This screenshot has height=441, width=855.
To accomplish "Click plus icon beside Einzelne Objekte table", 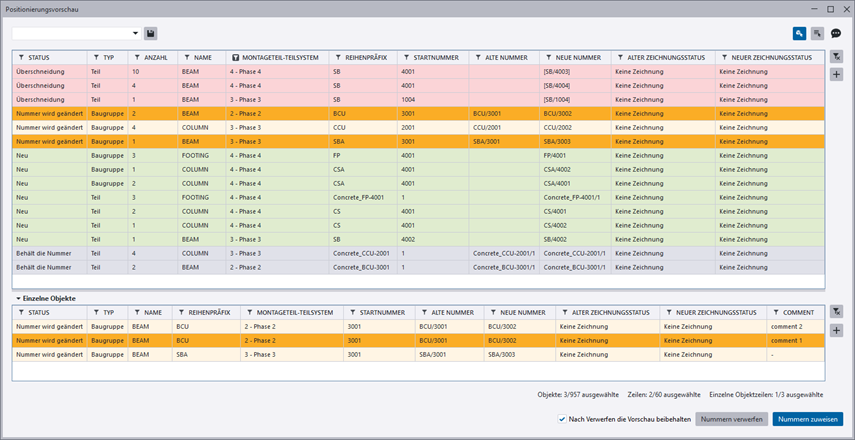I will pyautogui.click(x=837, y=330).
